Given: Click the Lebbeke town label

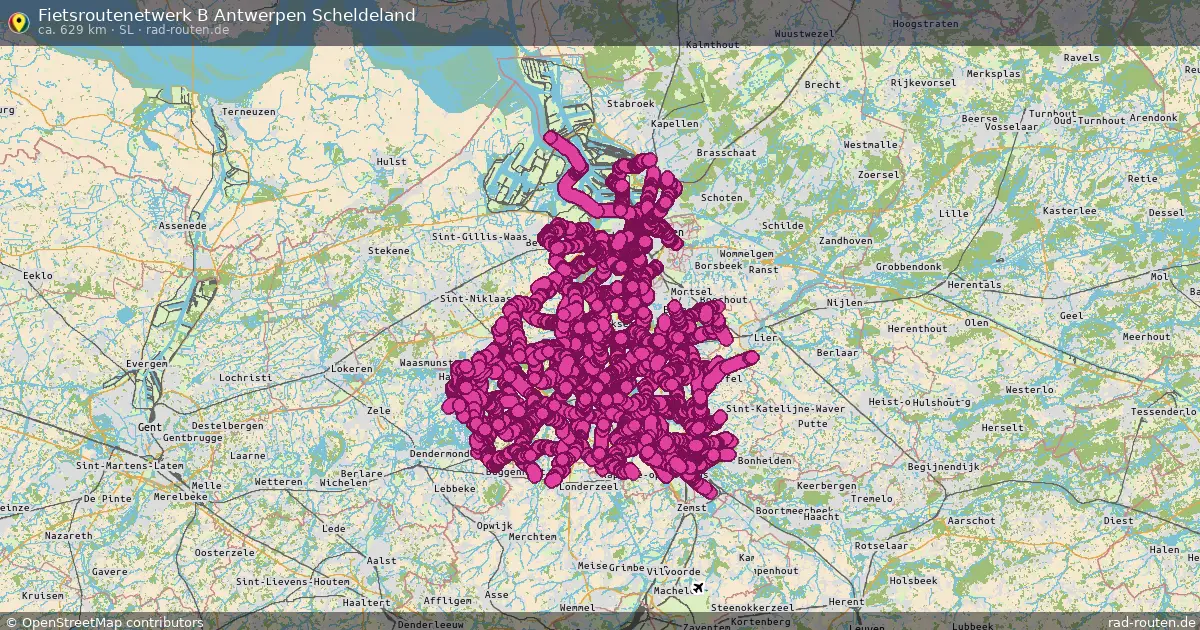Looking at the screenshot, I should 456,488.
